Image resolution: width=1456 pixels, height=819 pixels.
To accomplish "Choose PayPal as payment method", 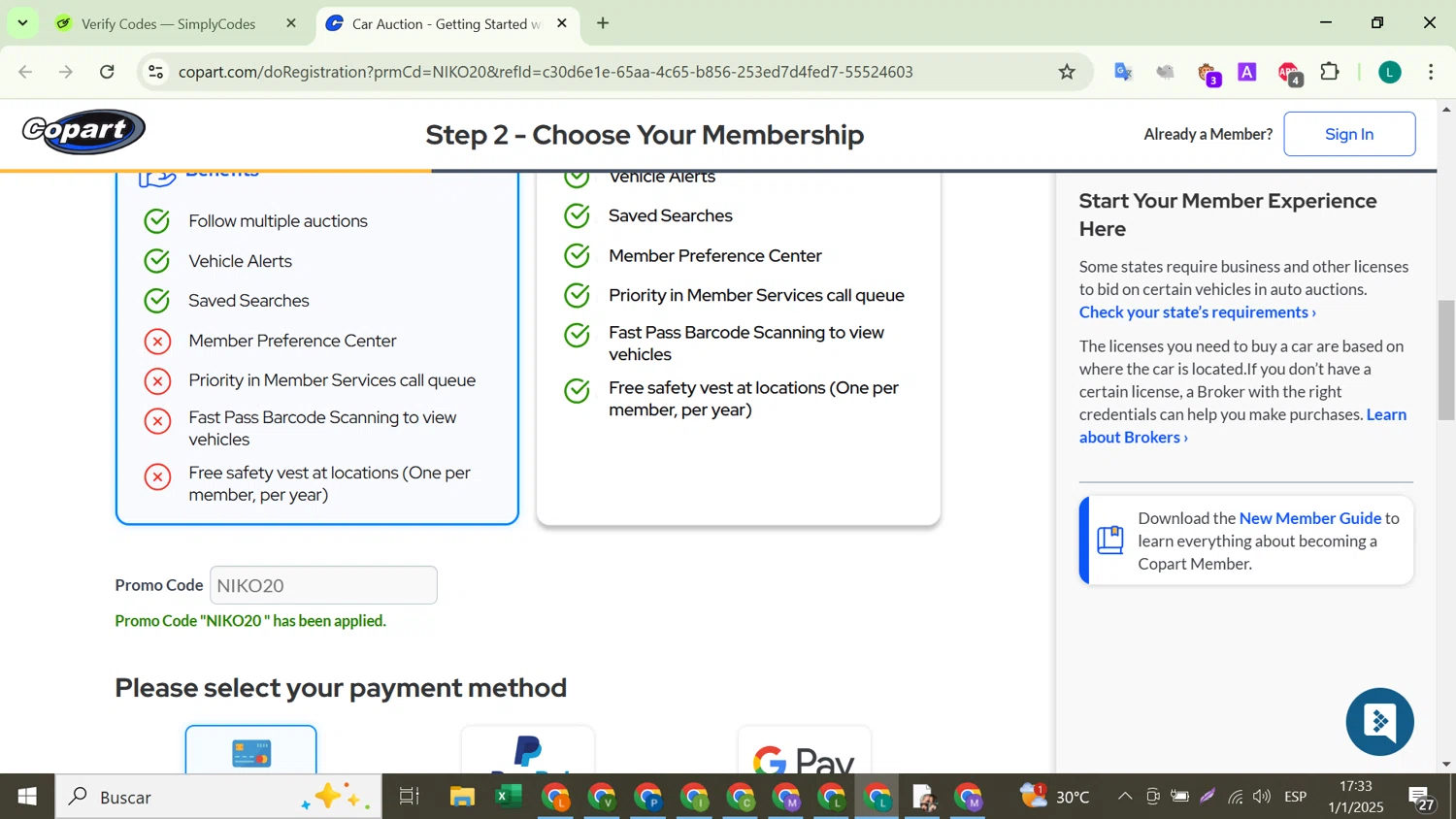I will [x=528, y=750].
